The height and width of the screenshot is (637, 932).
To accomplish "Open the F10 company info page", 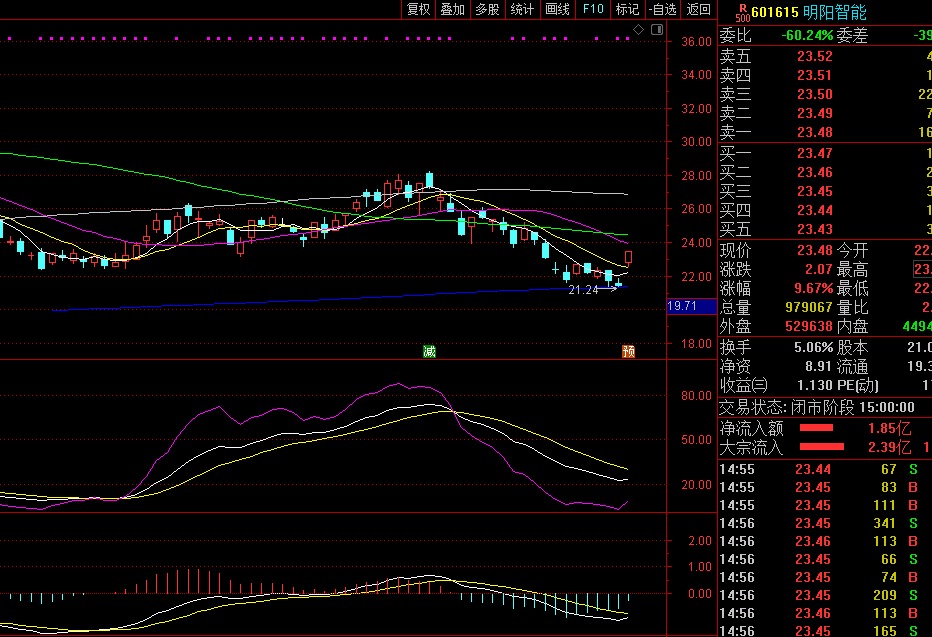I will (593, 9).
